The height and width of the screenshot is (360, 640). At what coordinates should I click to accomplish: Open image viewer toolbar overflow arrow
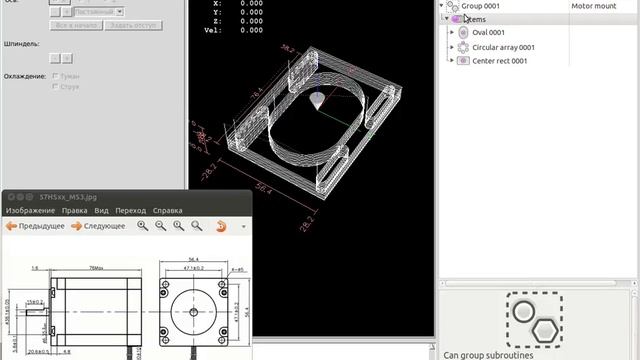pyautogui.click(x=244, y=227)
